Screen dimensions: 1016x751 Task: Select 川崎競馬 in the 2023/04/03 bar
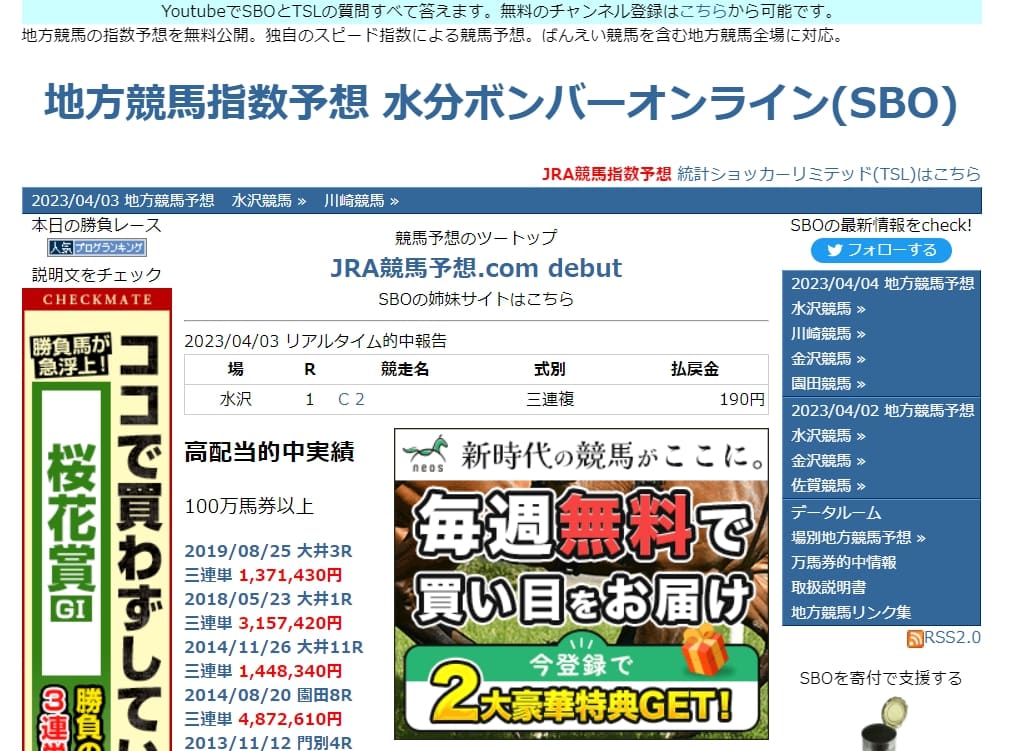coord(362,201)
